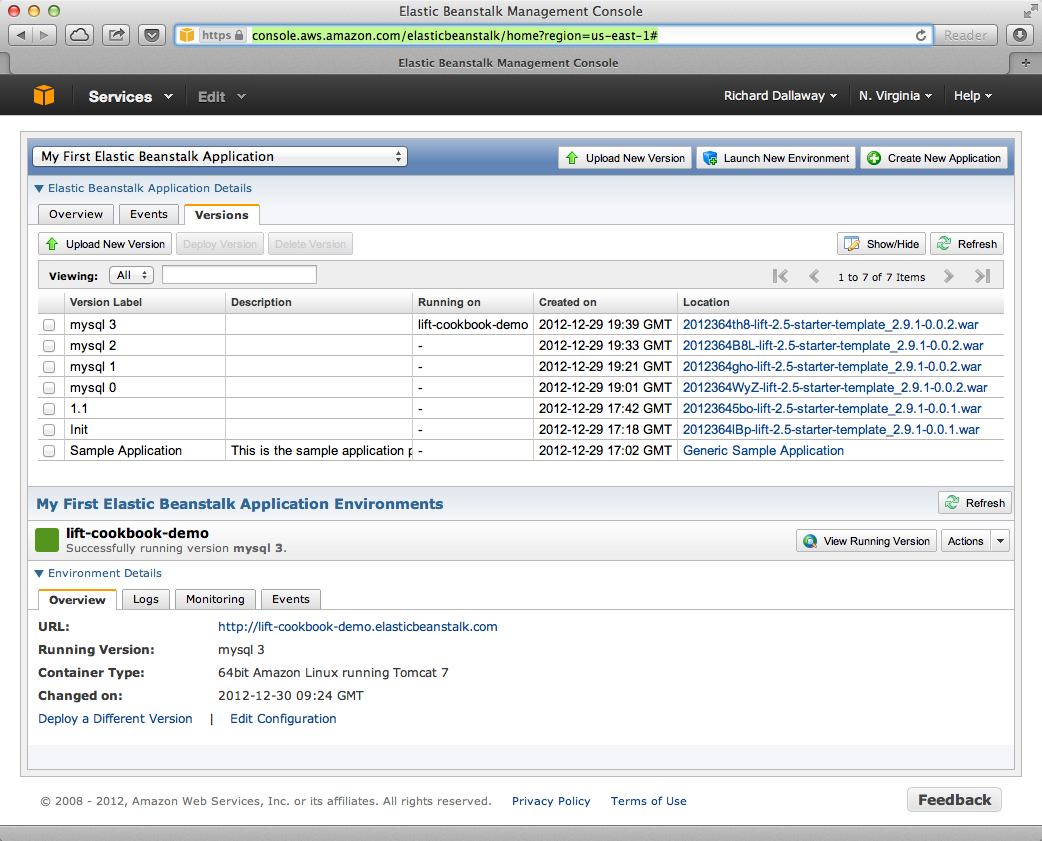Click Launch New Environment button
Image resolution: width=1042 pixels, height=841 pixels.
pos(776,158)
